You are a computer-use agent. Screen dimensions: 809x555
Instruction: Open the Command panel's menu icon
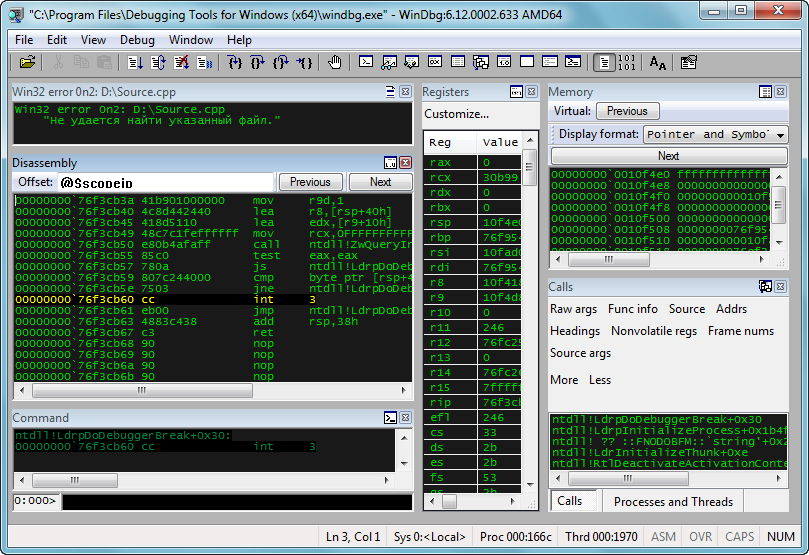pyautogui.click(x=391, y=418)
